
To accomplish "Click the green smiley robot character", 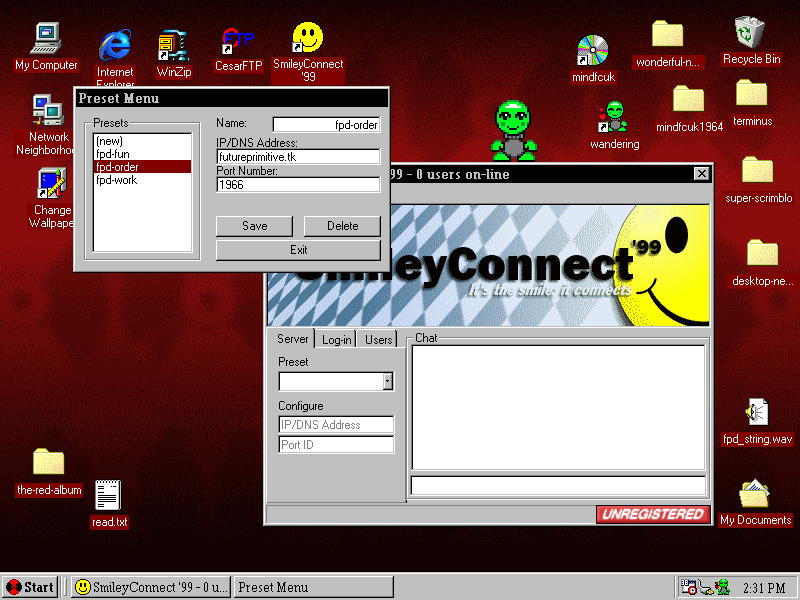I will coord(514,131).
